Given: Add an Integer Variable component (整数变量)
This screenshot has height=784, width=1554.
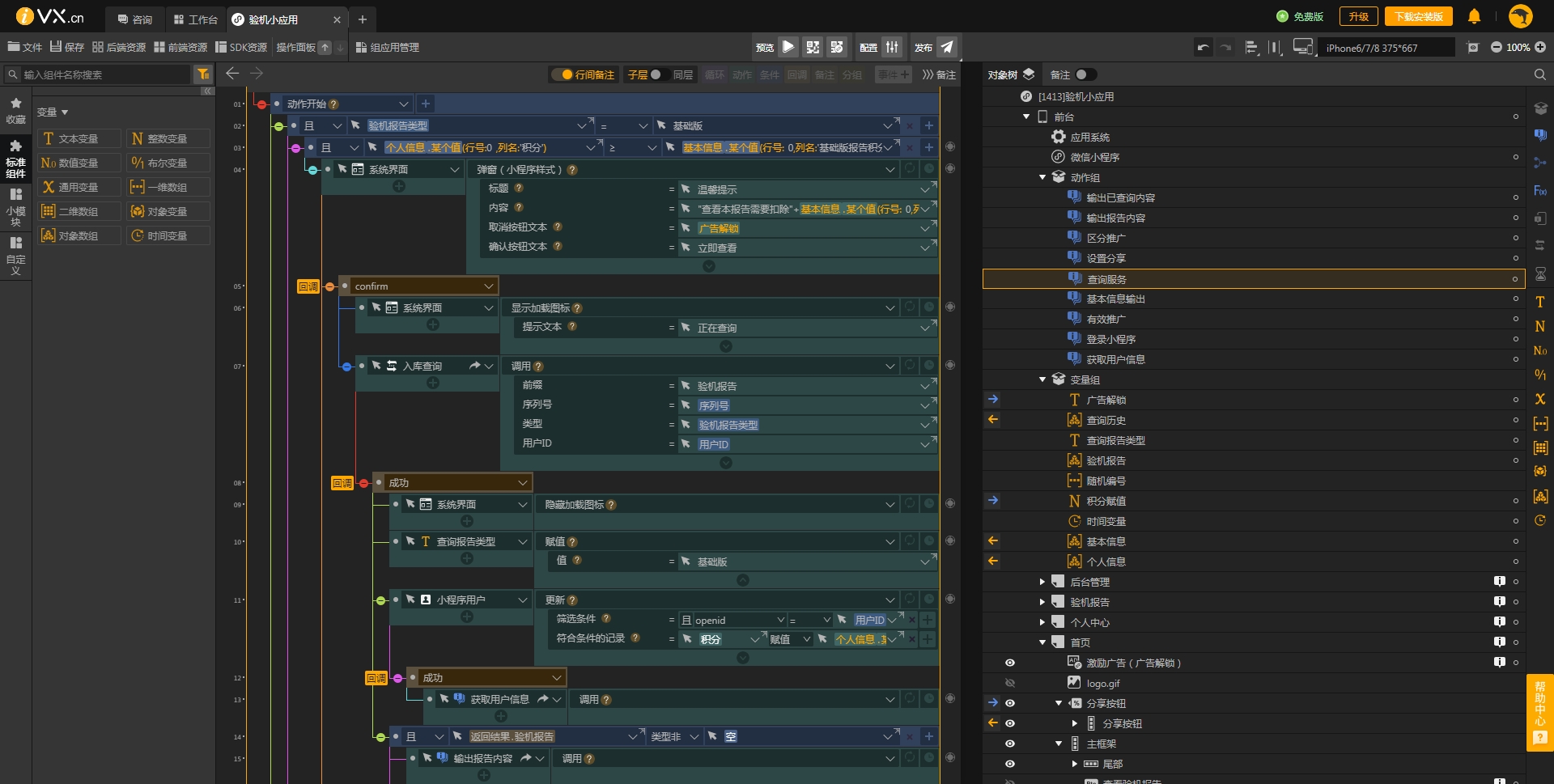Looking at the screenshot, I should click(168, 138).
